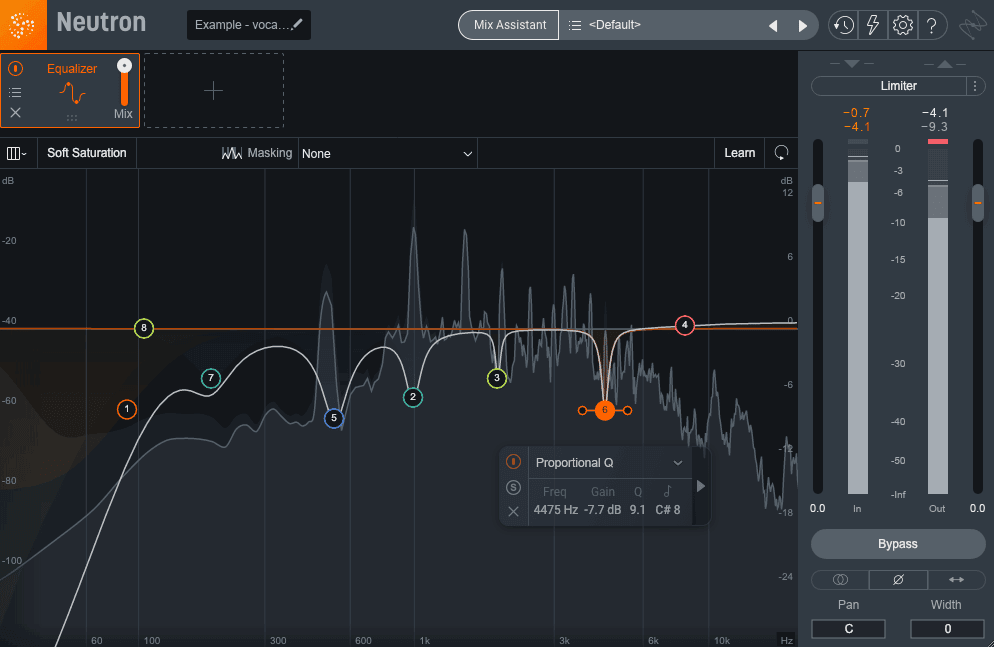
Task: Go to the previous preset arrow
Action: (x=773, y=25)
